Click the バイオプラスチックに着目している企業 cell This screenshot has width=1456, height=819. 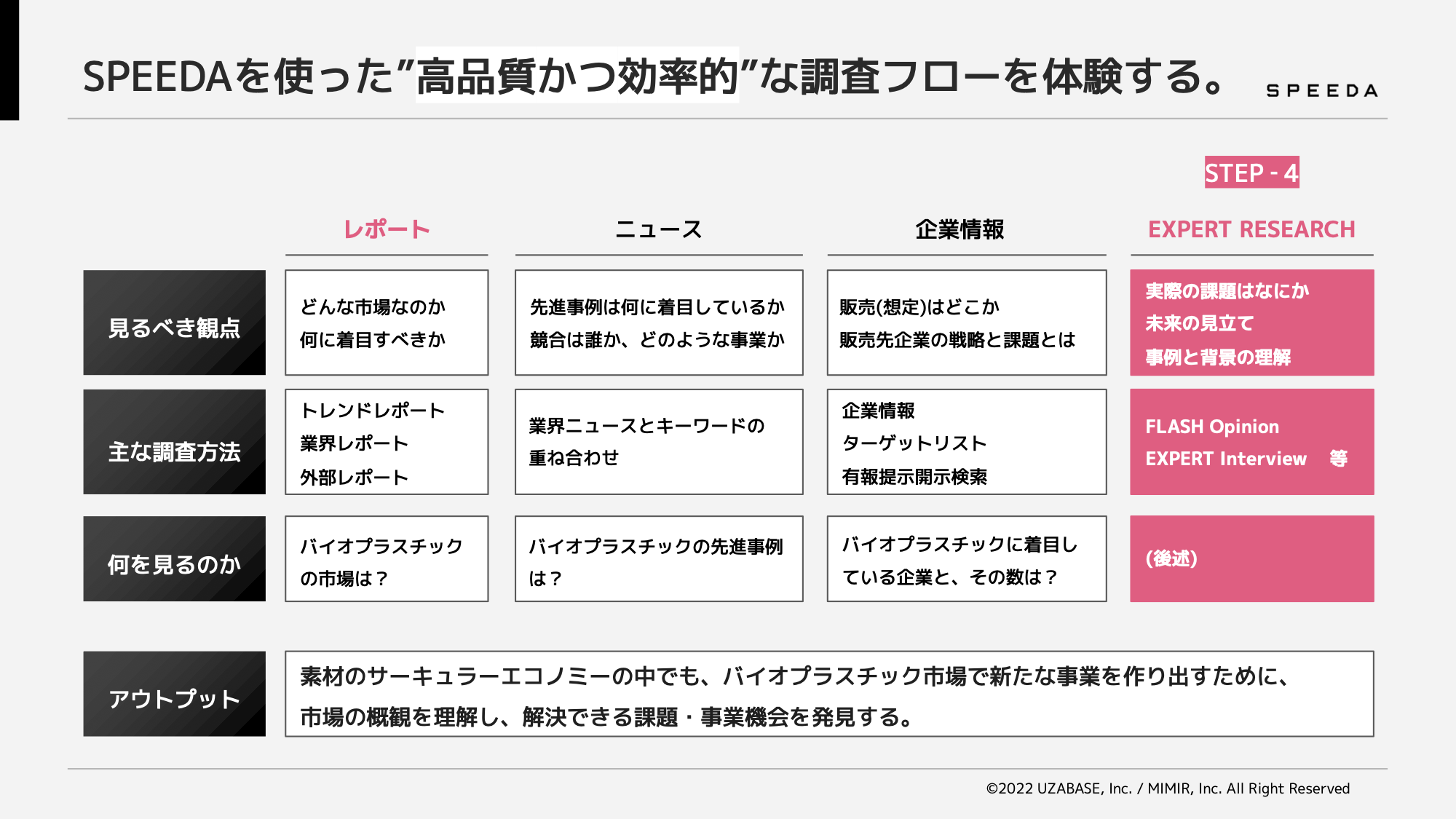(967, 559)
